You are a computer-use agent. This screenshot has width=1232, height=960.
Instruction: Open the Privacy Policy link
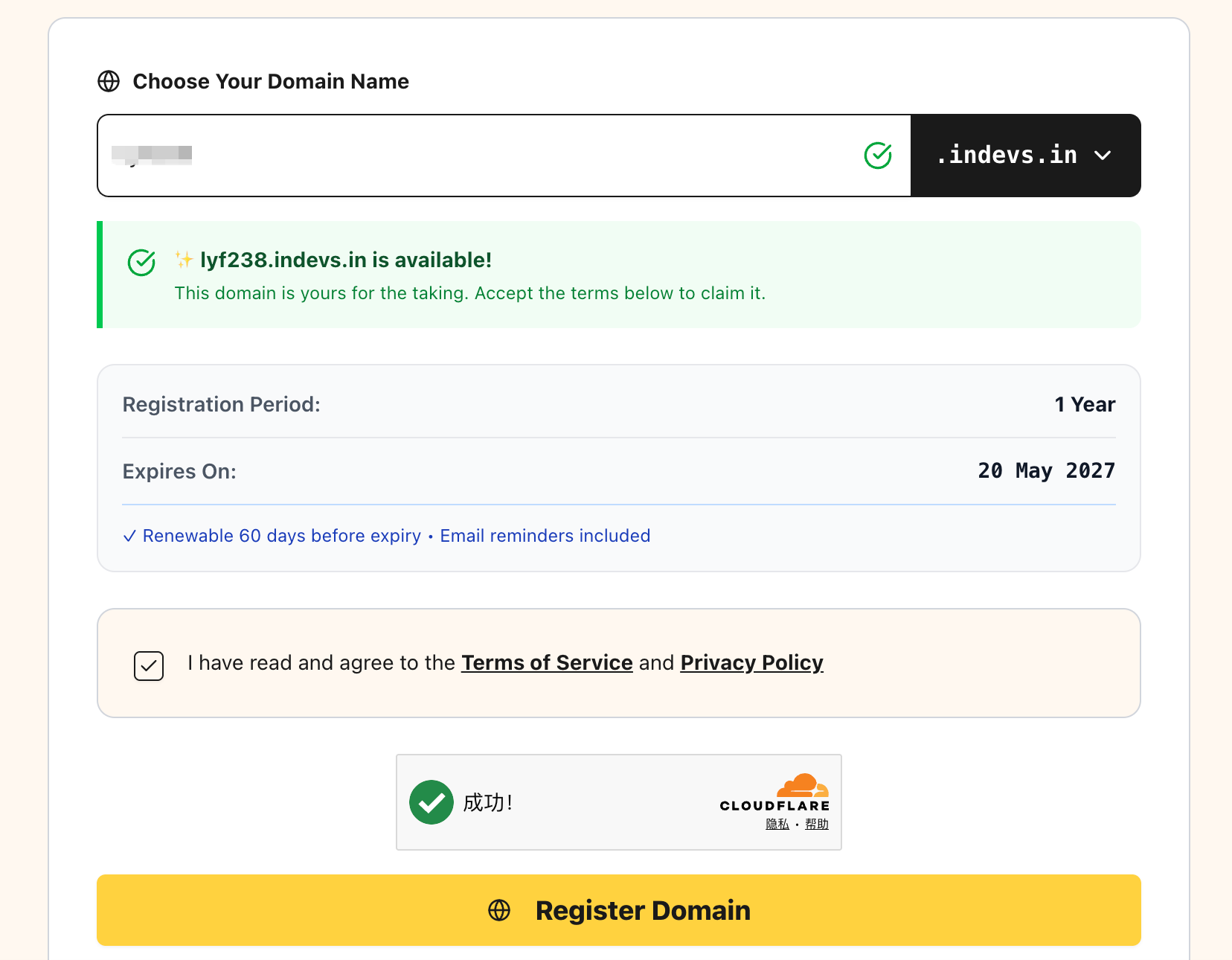coord(751,662)
